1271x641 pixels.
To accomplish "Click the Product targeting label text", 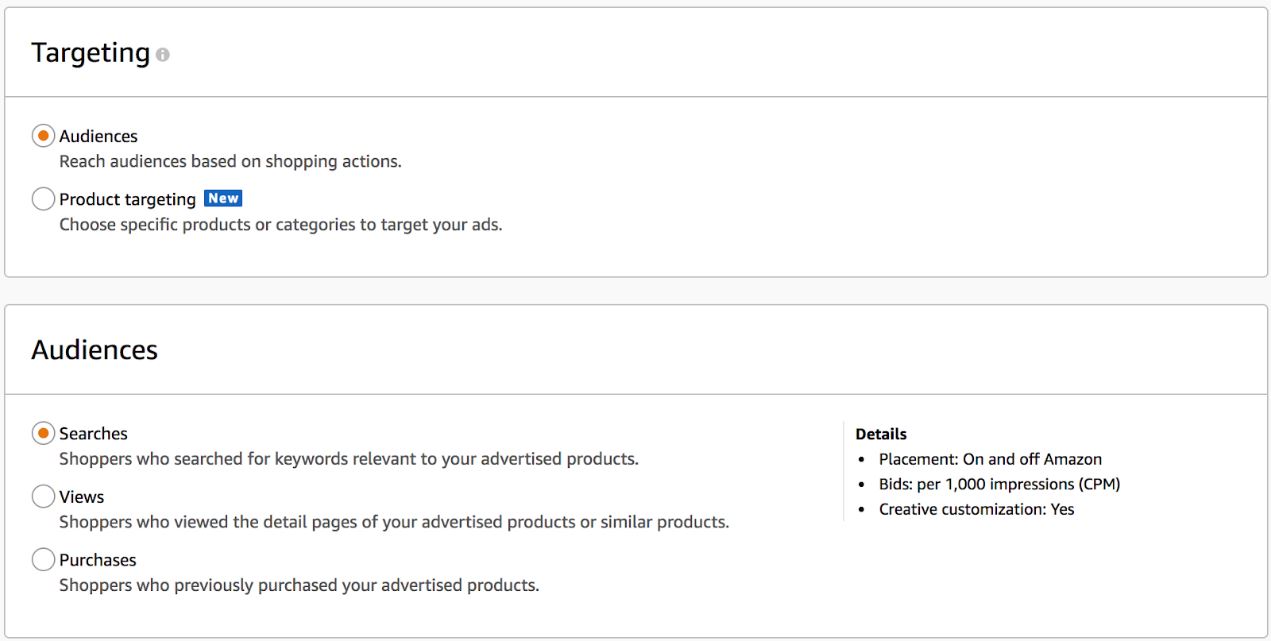I will pyautogui.click(x=127, y=199).
